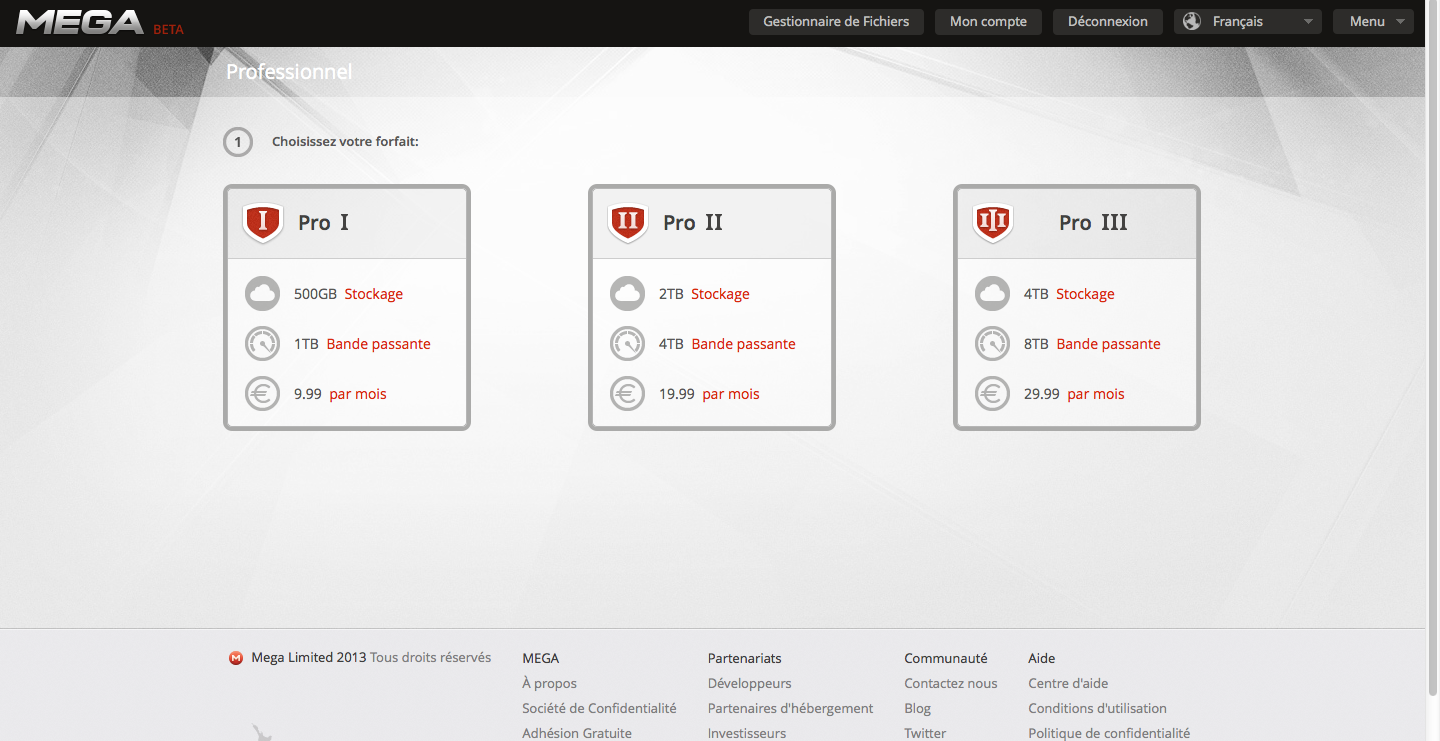Click the Pro II red shield badge

628,222
